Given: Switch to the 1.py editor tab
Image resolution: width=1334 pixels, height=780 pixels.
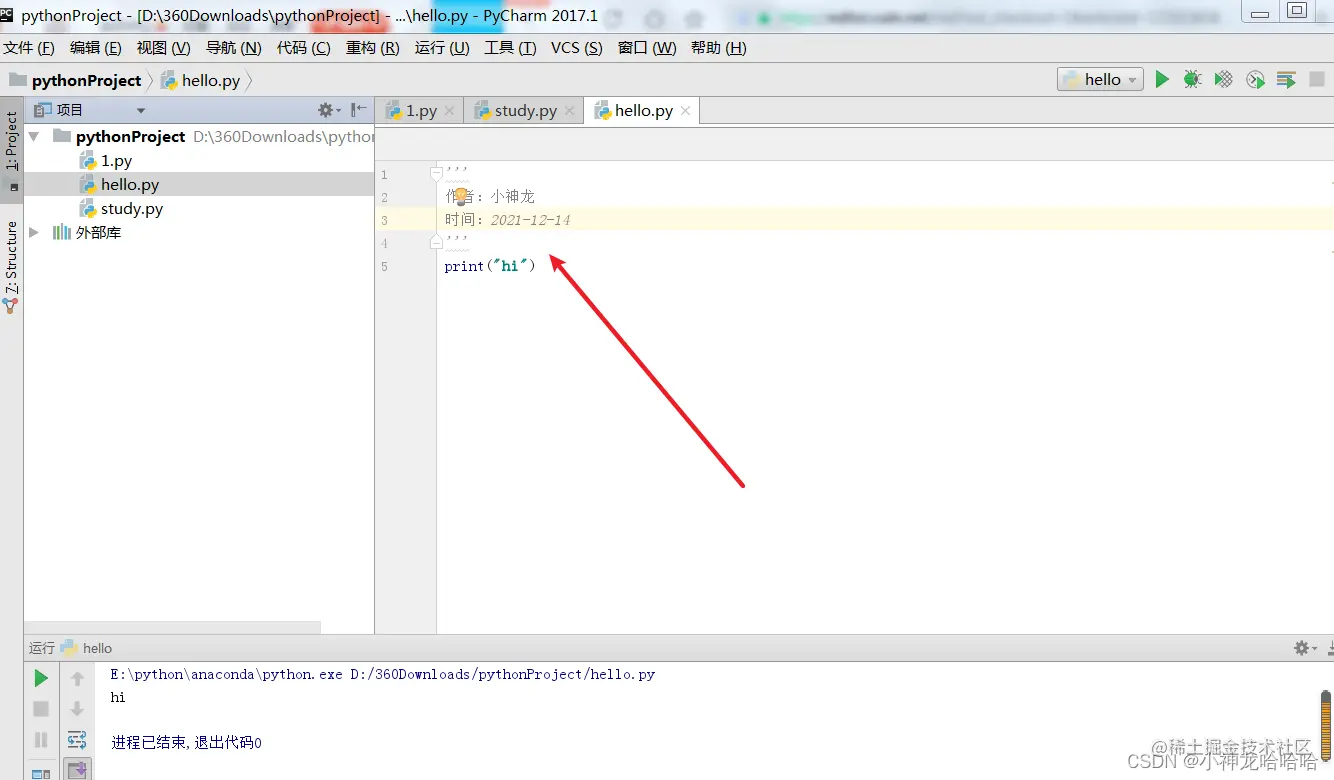Looking at the screenshot, I should [x=421, y=111].
